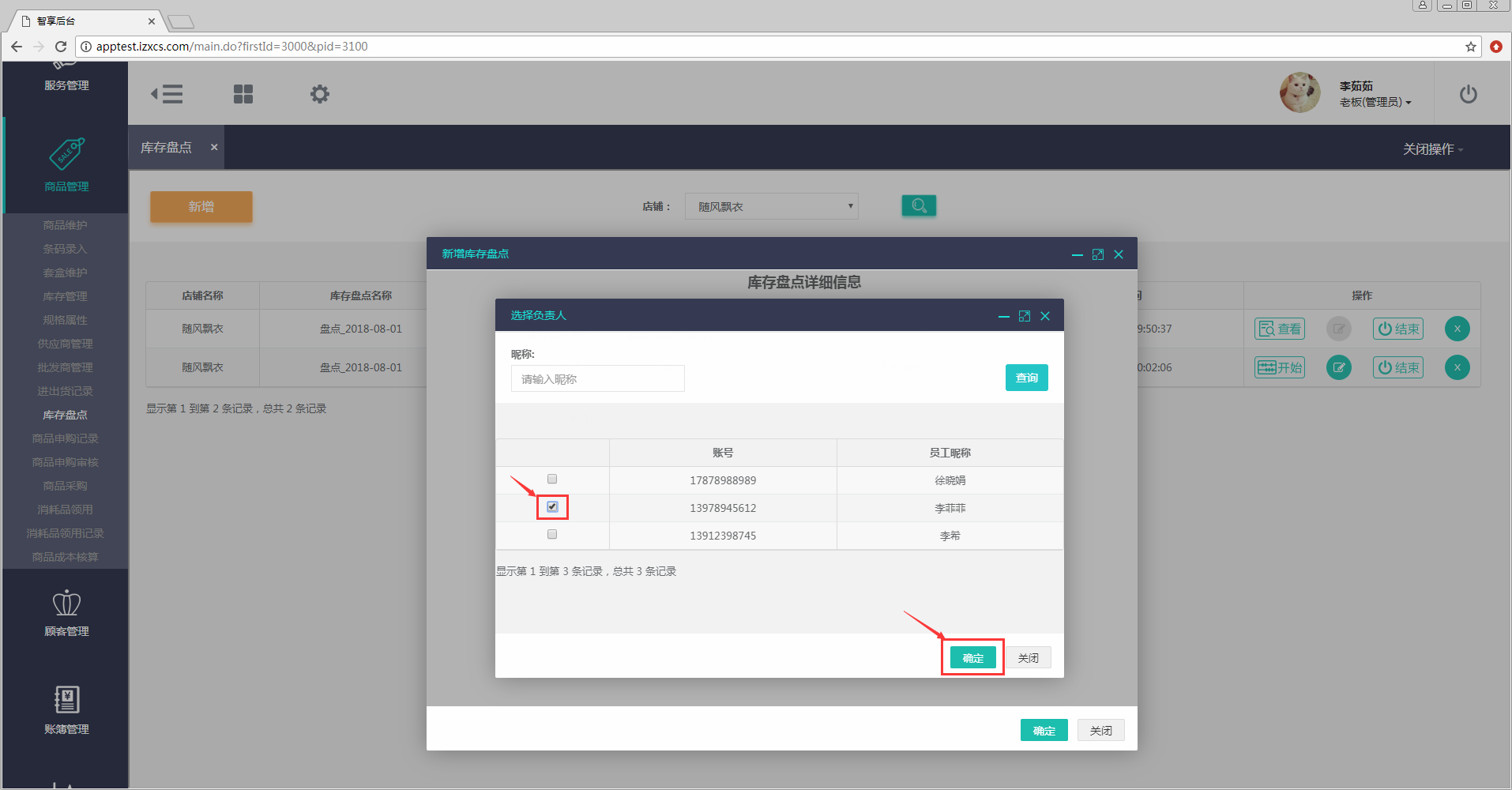Click account number 13978945612 cell

[x=723, y=508]
